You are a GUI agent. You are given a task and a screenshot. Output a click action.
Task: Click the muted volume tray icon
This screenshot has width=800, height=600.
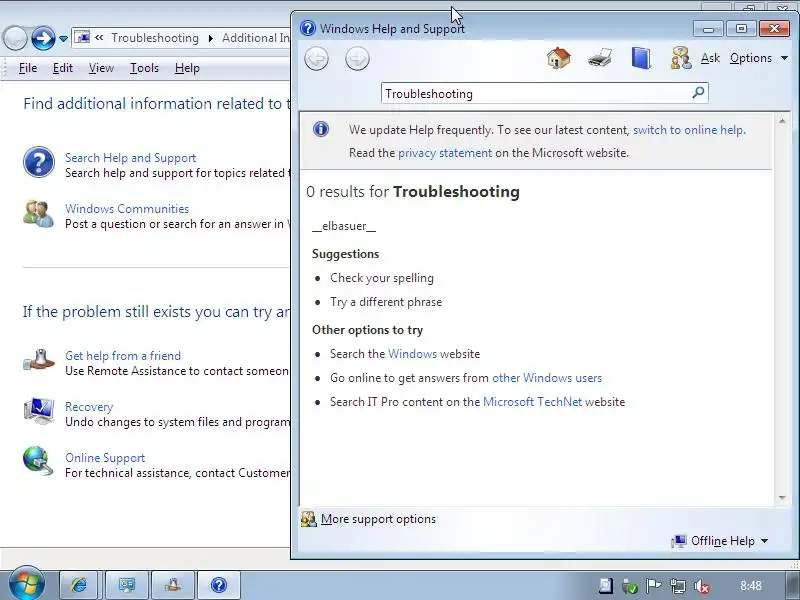[x=702, y=586]
